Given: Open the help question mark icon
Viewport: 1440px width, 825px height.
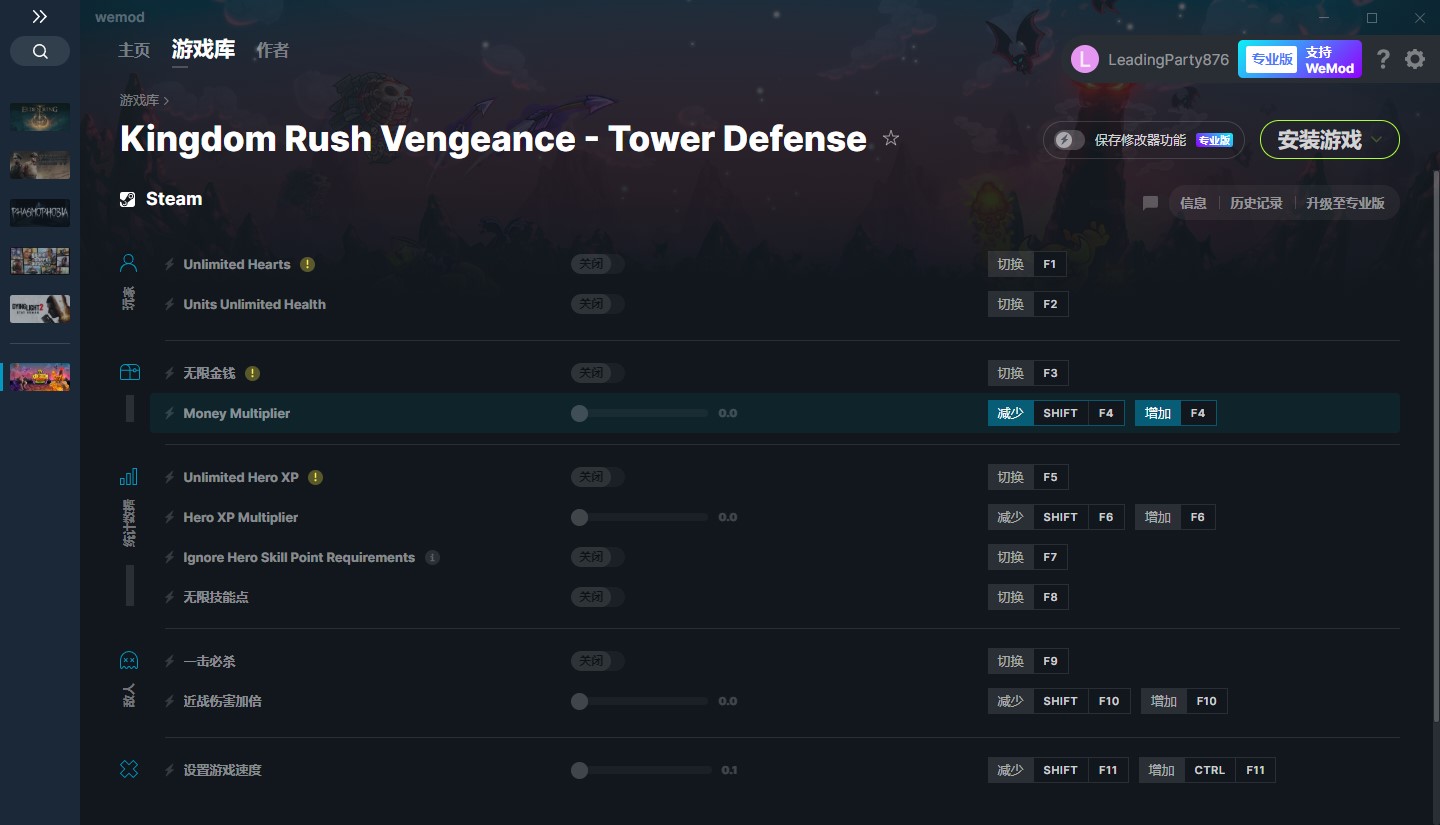Looking at the screenshot, I should coord(1383,59).
